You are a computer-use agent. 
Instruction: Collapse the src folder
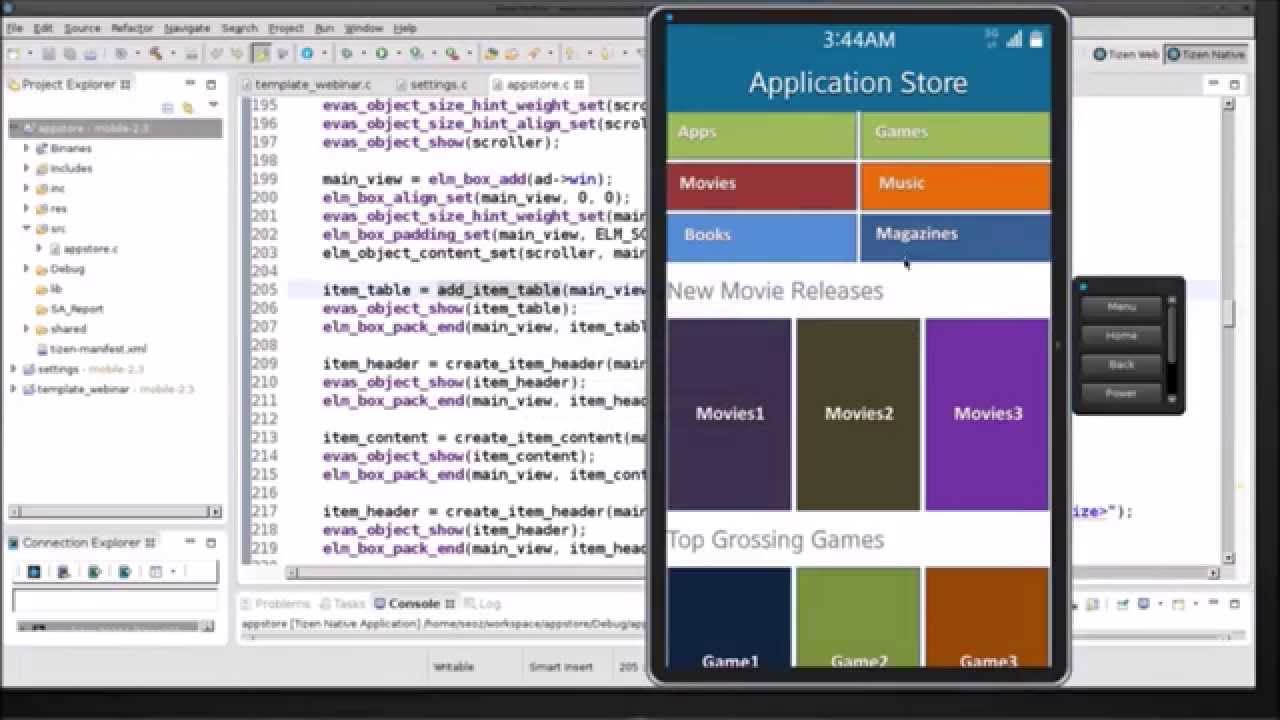tap(27, 228)
